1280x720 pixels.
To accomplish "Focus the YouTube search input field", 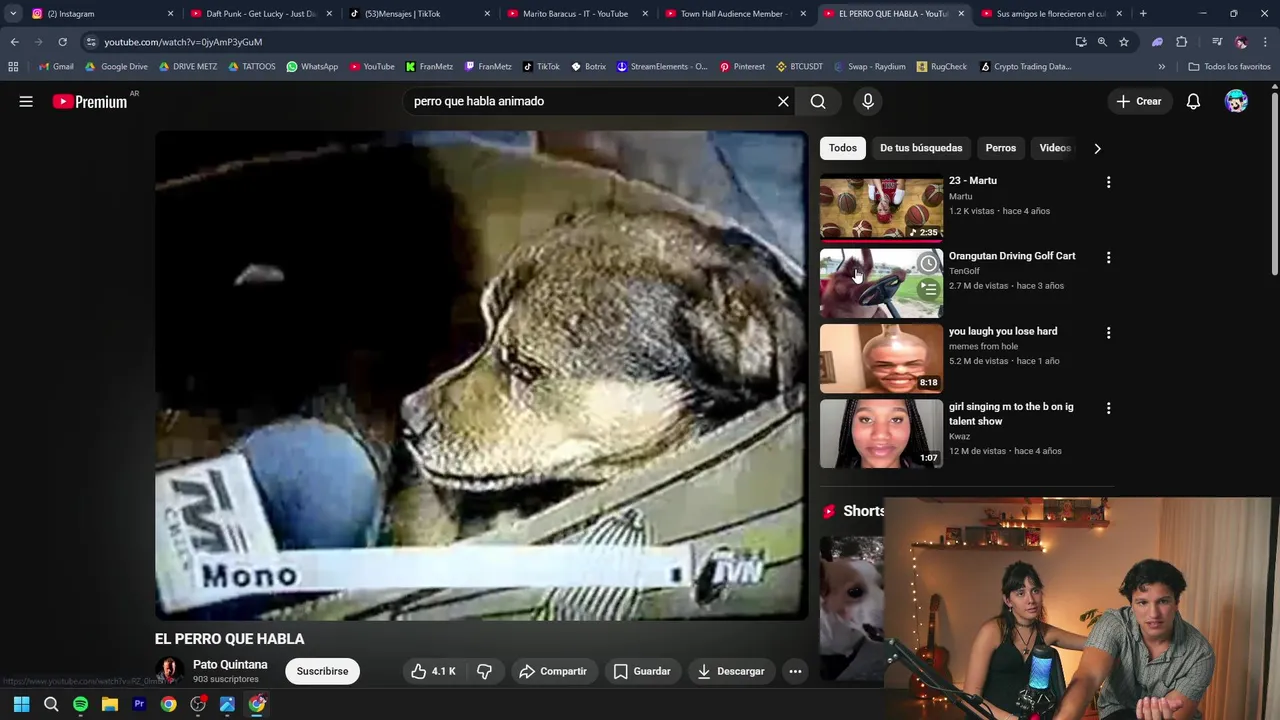I will (x=590, y=101).
